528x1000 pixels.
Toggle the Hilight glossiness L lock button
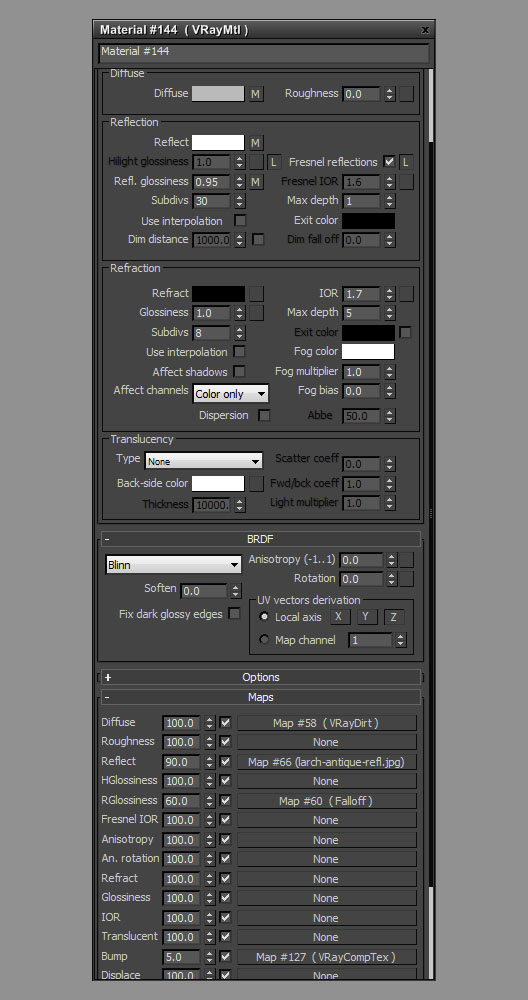[274, 162]
